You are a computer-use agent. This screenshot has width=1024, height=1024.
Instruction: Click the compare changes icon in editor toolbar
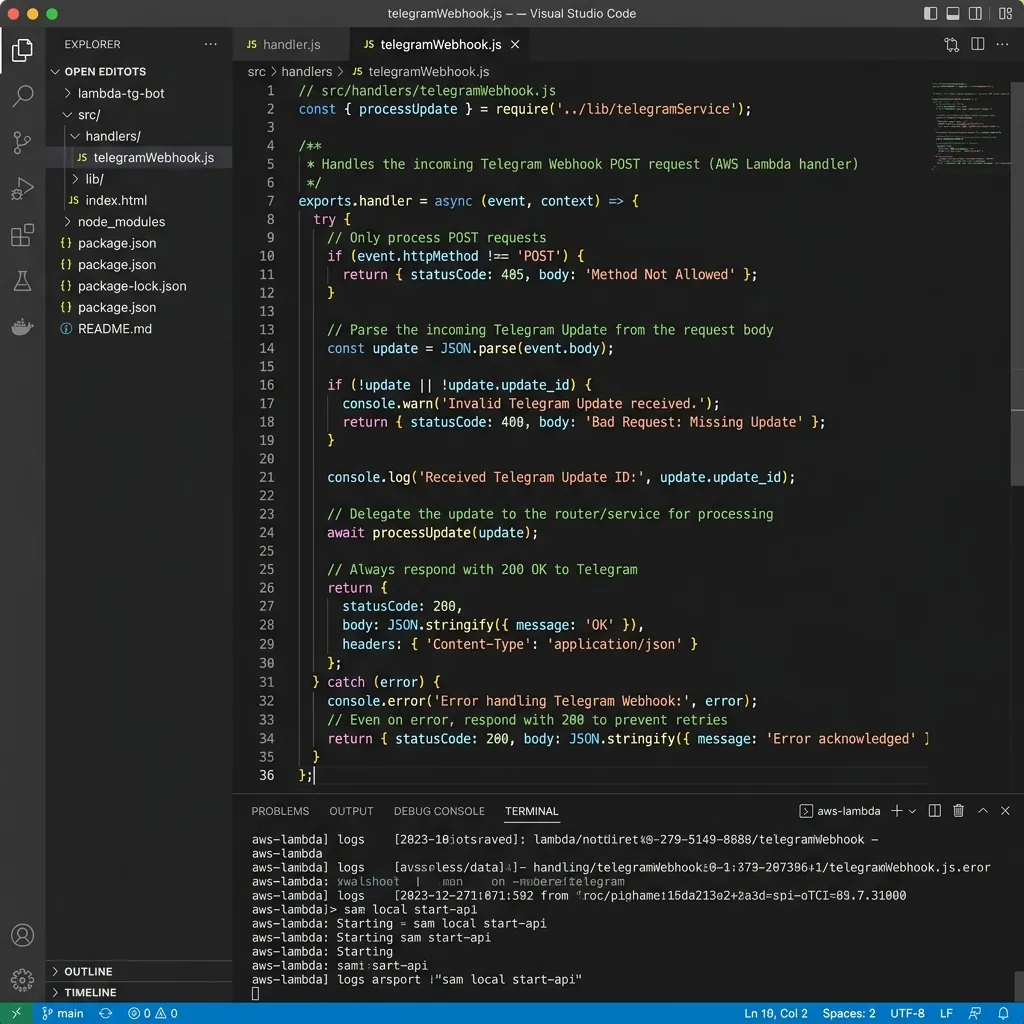click(x=952, y=44)
